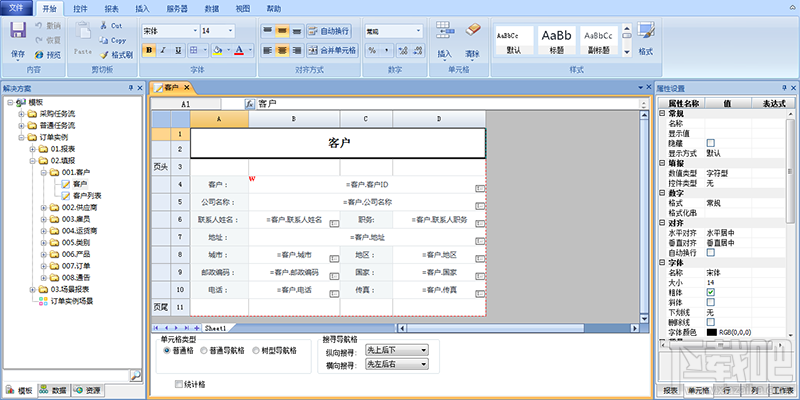Apply the 标题 style
This screenshot has height=400, width=800.
click(557, 40)
